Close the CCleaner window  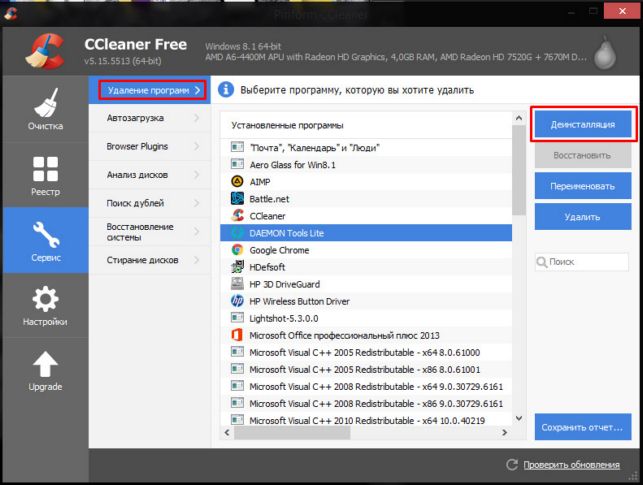(x=622, y=11)
